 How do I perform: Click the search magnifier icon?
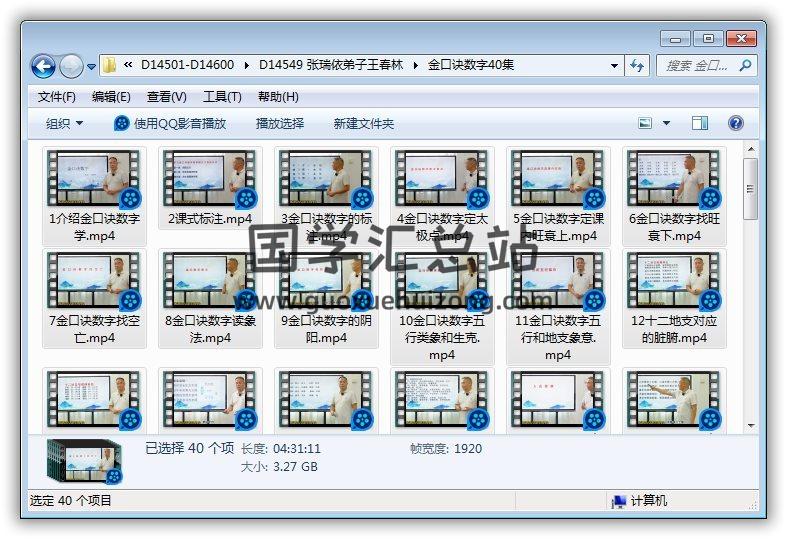coord(746,65)
